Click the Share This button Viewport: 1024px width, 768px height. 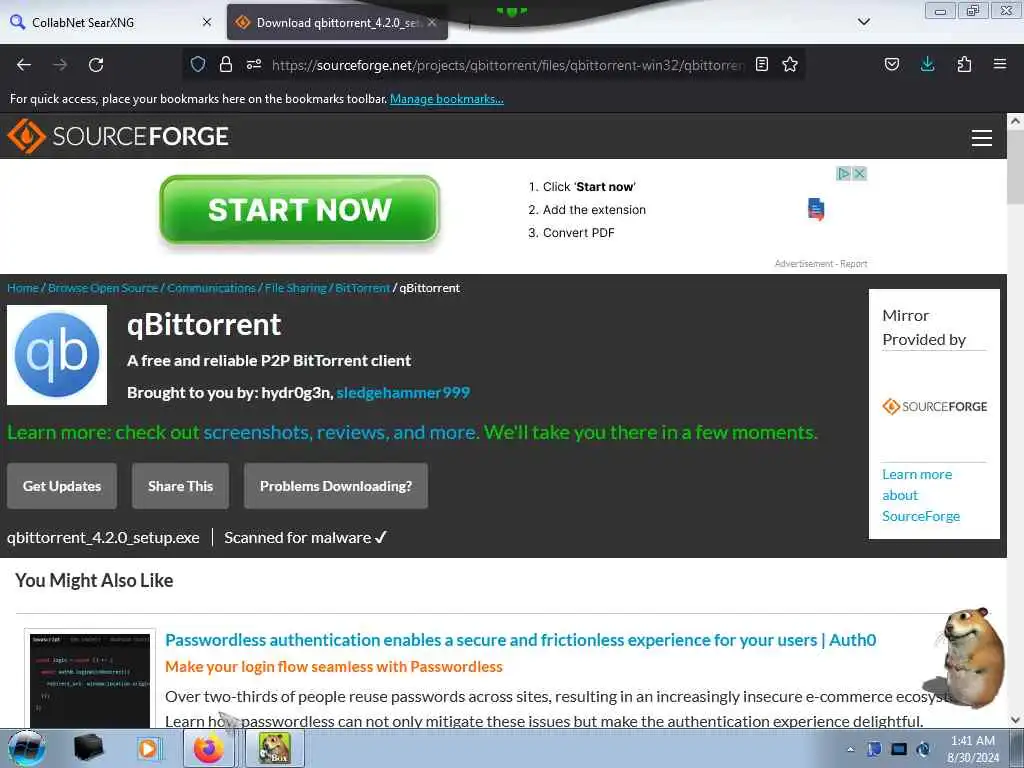[180, 486]
